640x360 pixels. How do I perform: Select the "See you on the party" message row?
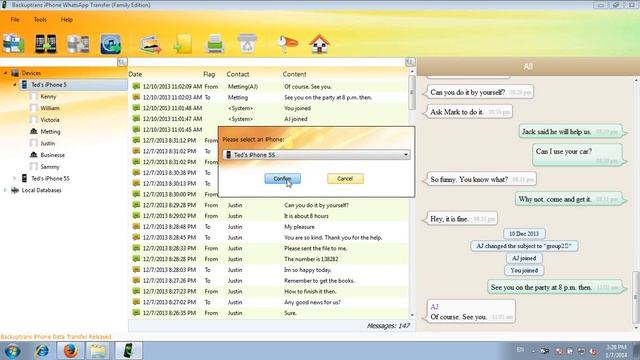269,98
